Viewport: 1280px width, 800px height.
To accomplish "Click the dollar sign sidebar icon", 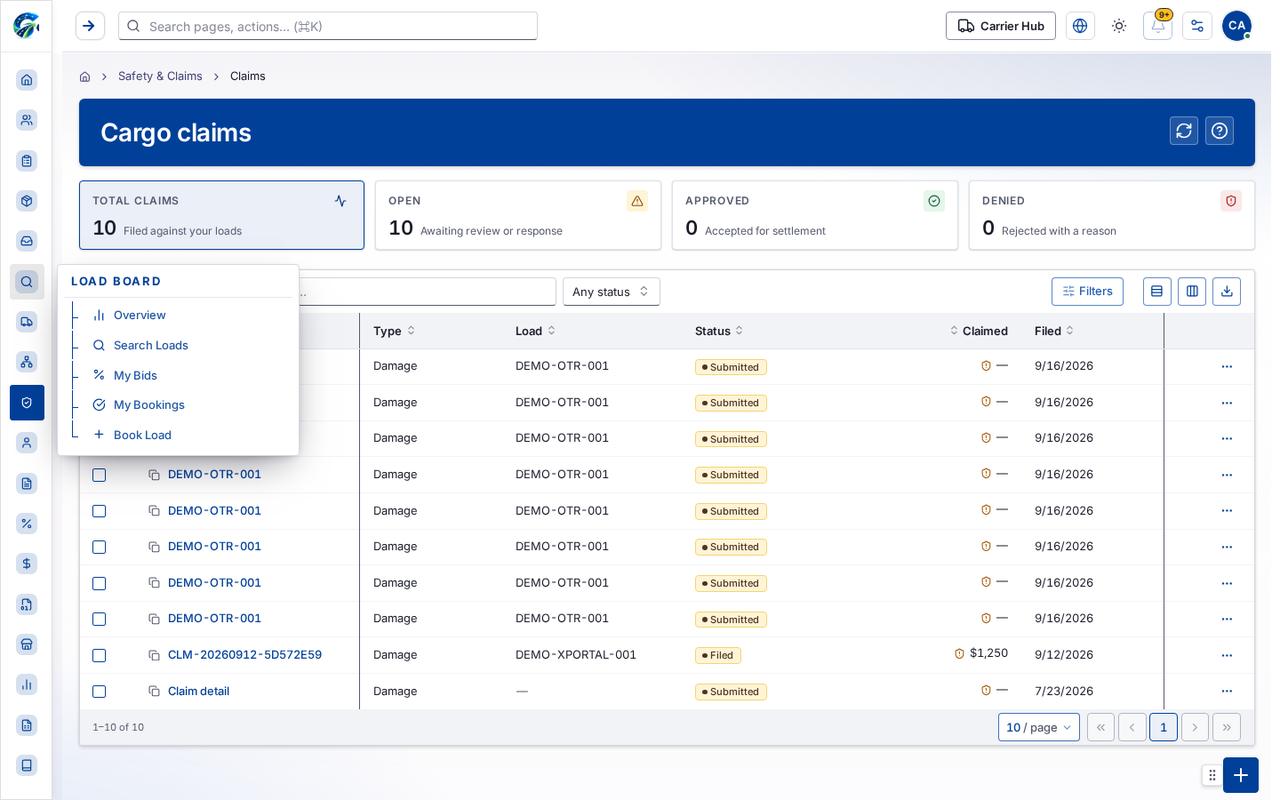I will click(x=27, y=564).
